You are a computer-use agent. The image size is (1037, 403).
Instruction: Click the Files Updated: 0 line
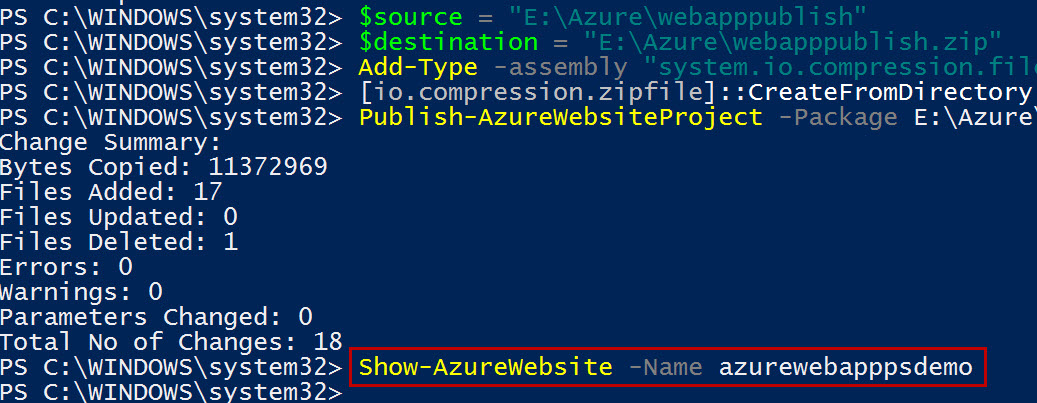point(118,217)
